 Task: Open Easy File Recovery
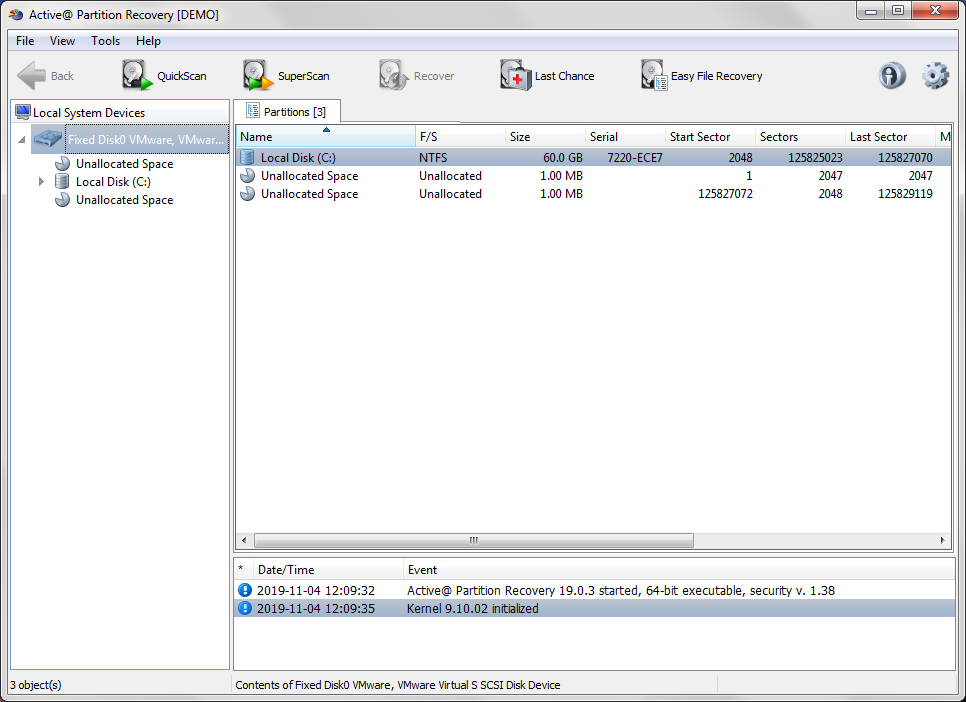coord(701,76)
